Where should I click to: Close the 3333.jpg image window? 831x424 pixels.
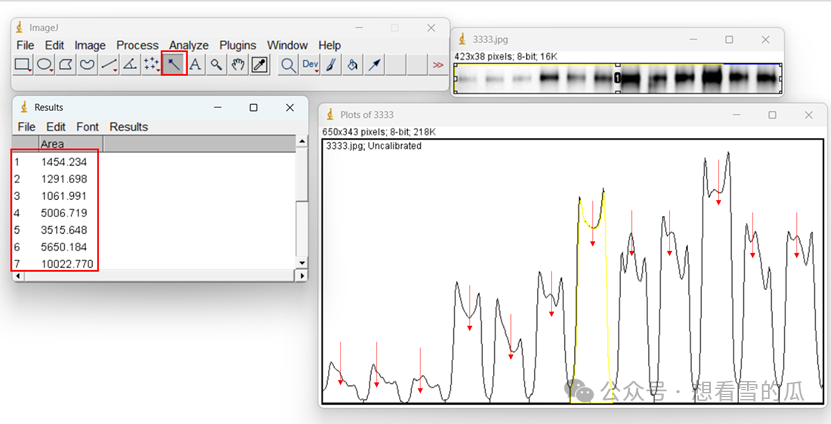coord(765,39)
